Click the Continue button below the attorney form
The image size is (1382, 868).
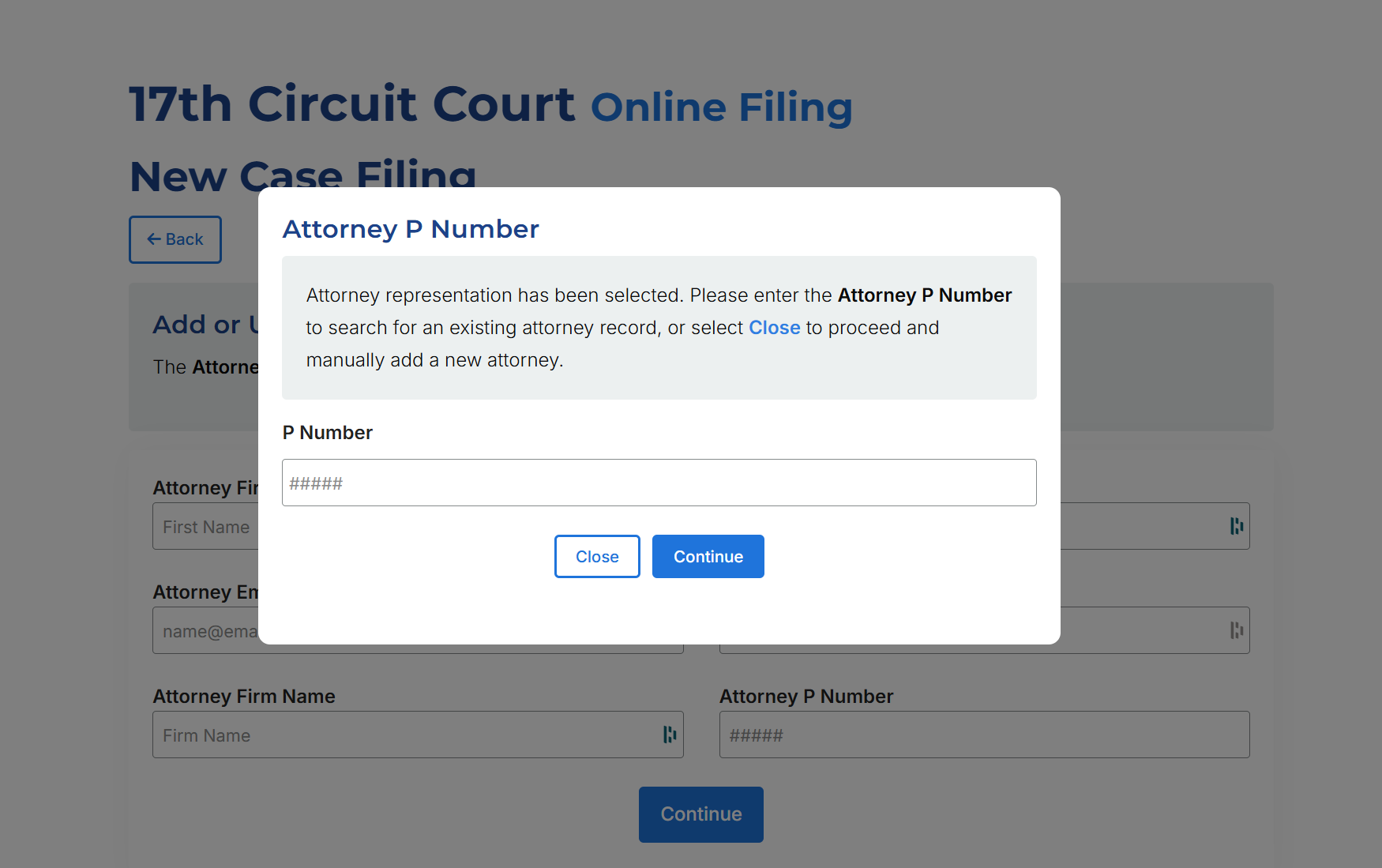700,814
